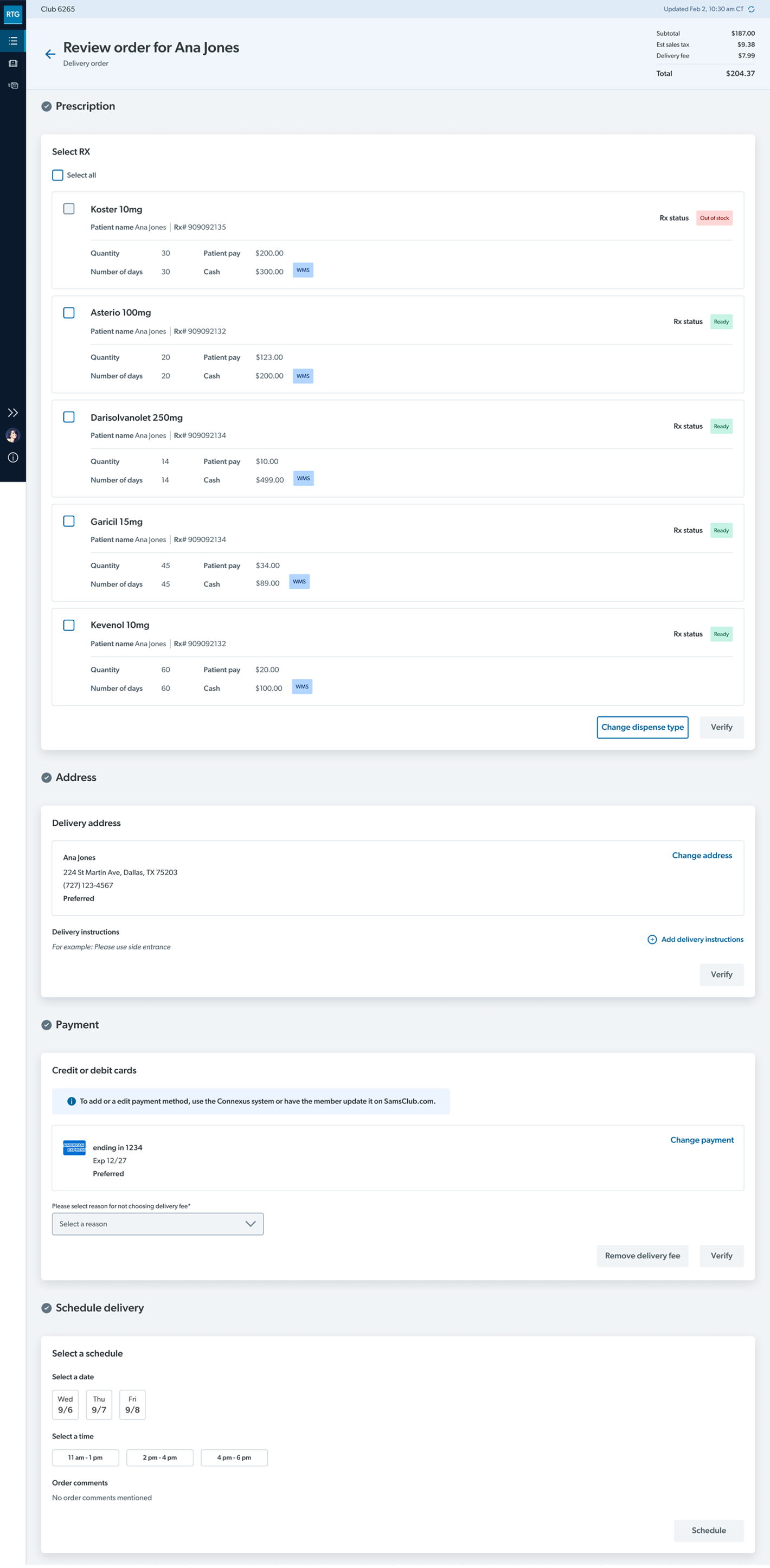Click WMS badge on Kevenol 10mg
Viewport: 770px width, 1568px height.
click(x=303, y=686)
